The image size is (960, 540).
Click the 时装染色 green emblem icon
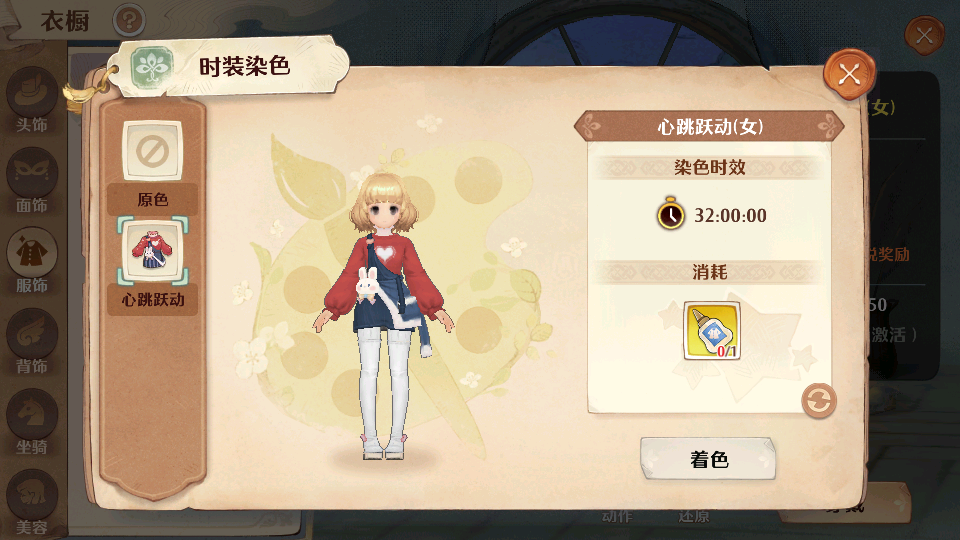tap(152, 68)
